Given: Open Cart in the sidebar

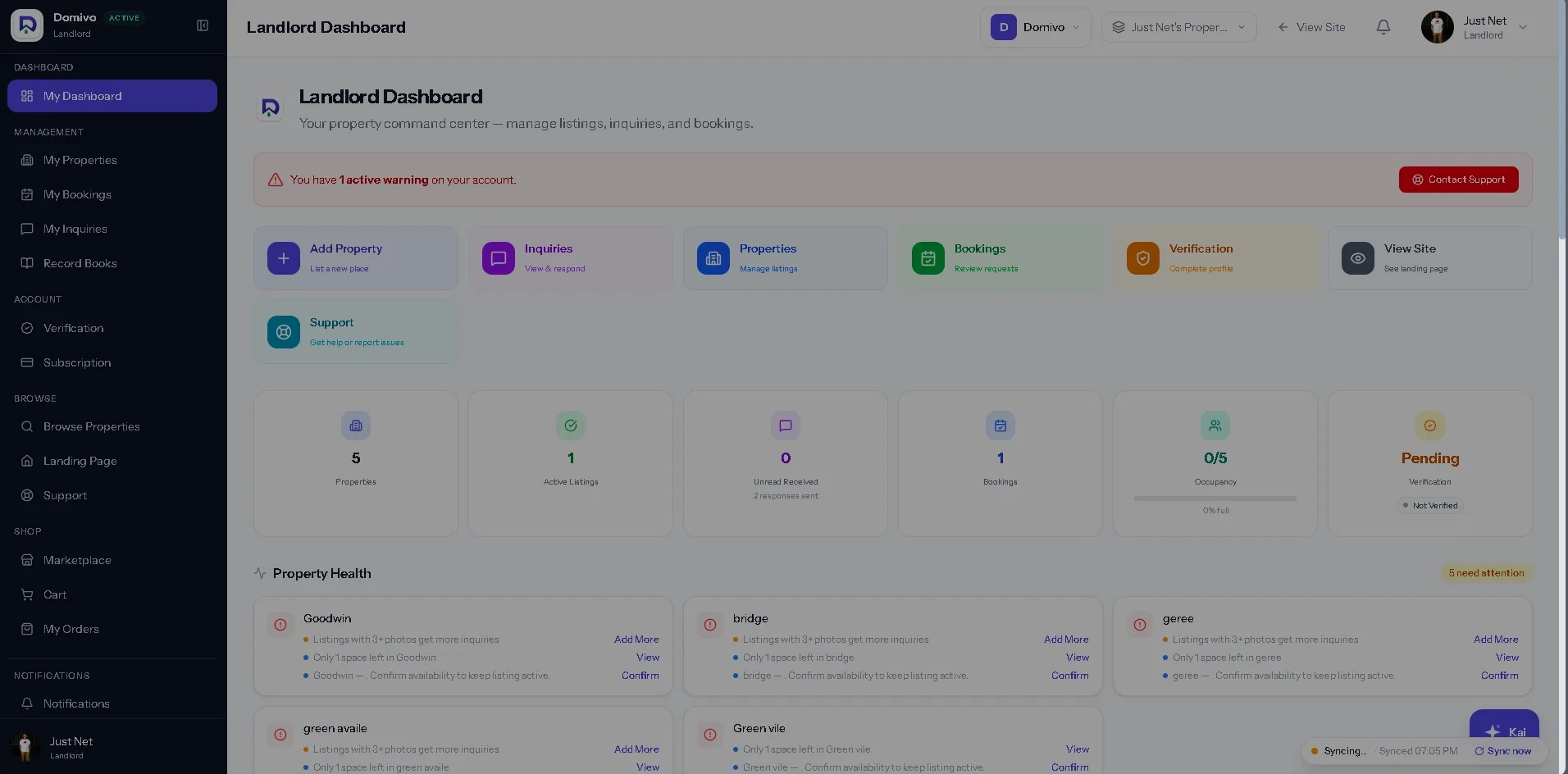Looking at the screenshot, I should tap(112, 594).
